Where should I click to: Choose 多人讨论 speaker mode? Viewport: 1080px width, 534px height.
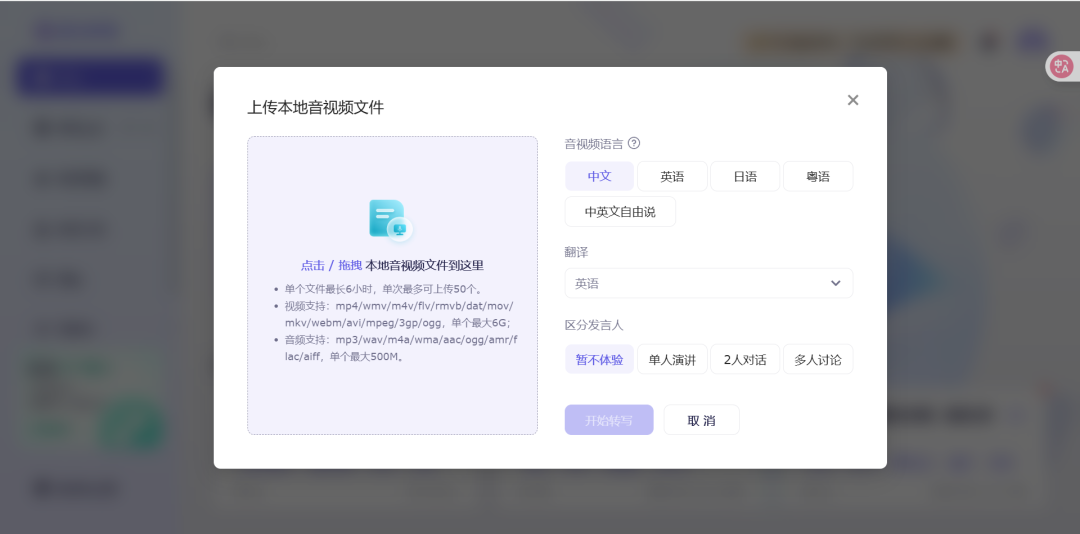point(818,359)
